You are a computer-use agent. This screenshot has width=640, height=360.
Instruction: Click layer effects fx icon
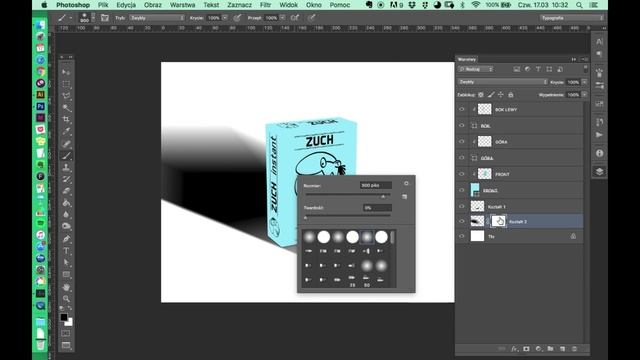[514, 349]
